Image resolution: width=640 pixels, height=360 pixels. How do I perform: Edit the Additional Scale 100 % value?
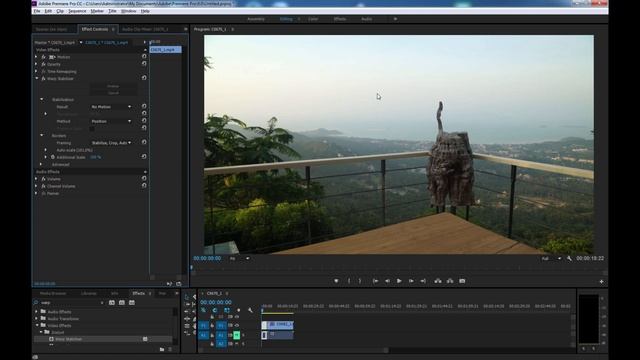pos(96,157)
